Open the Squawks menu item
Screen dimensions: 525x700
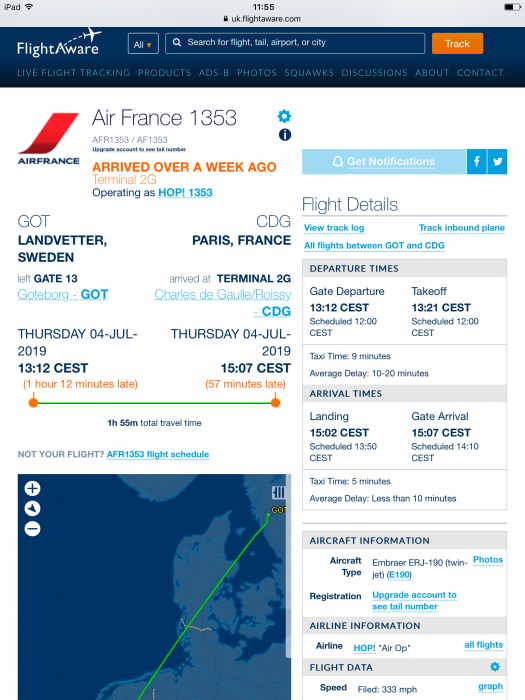point(309,73)
